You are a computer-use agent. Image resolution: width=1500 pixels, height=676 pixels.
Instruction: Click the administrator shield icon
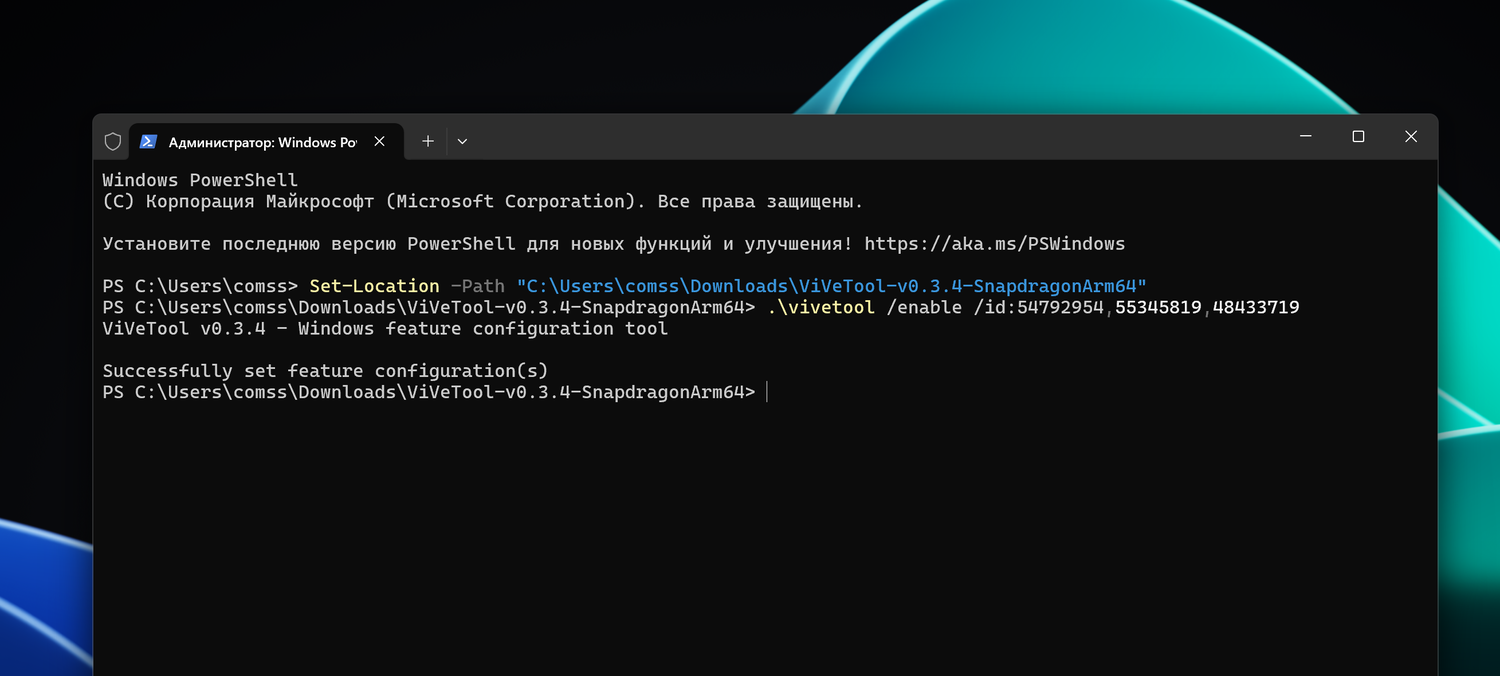click(x=113, y=142)
